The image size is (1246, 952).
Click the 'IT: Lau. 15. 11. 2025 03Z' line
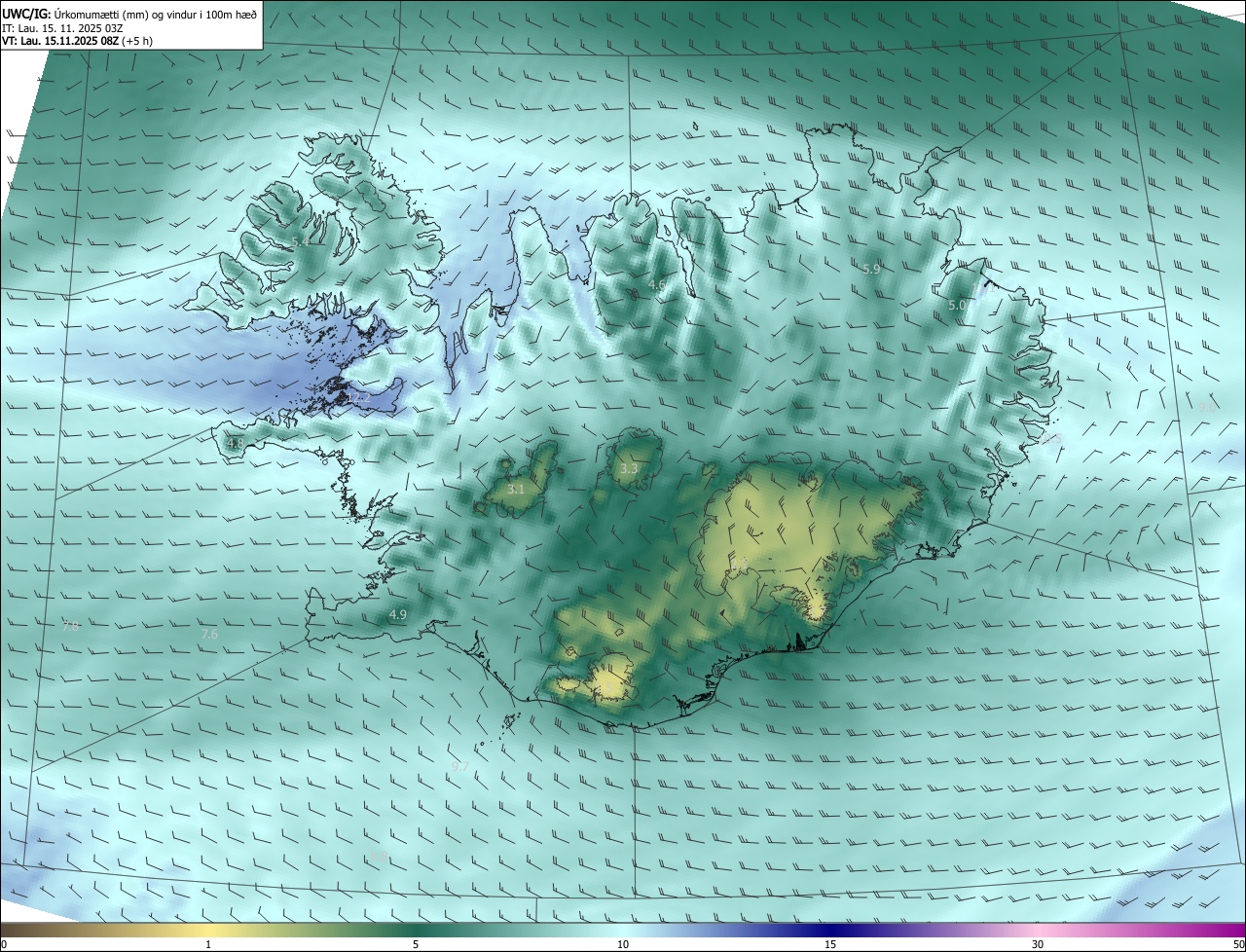coord(62,28)
